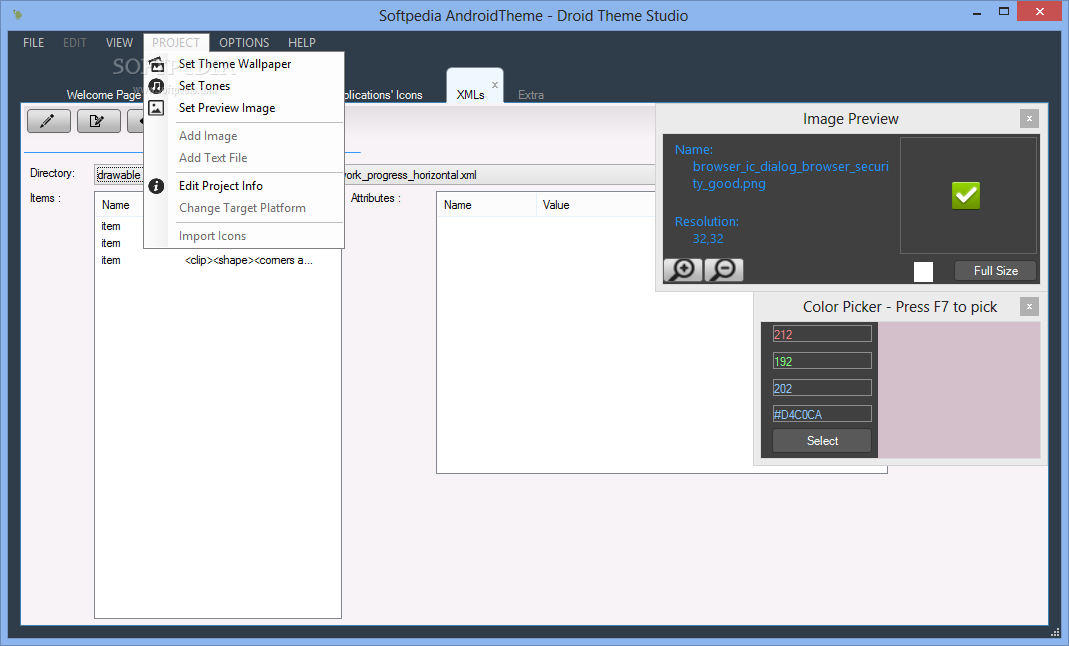Close the XMLs tab

pyautogui.click(x=495, y=85)
